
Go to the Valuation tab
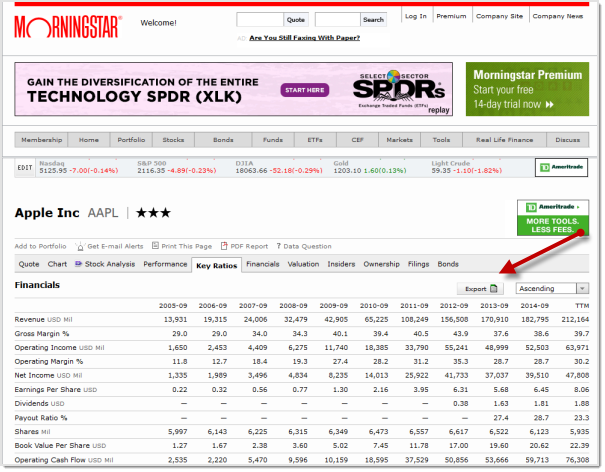[x=303, y=264]
